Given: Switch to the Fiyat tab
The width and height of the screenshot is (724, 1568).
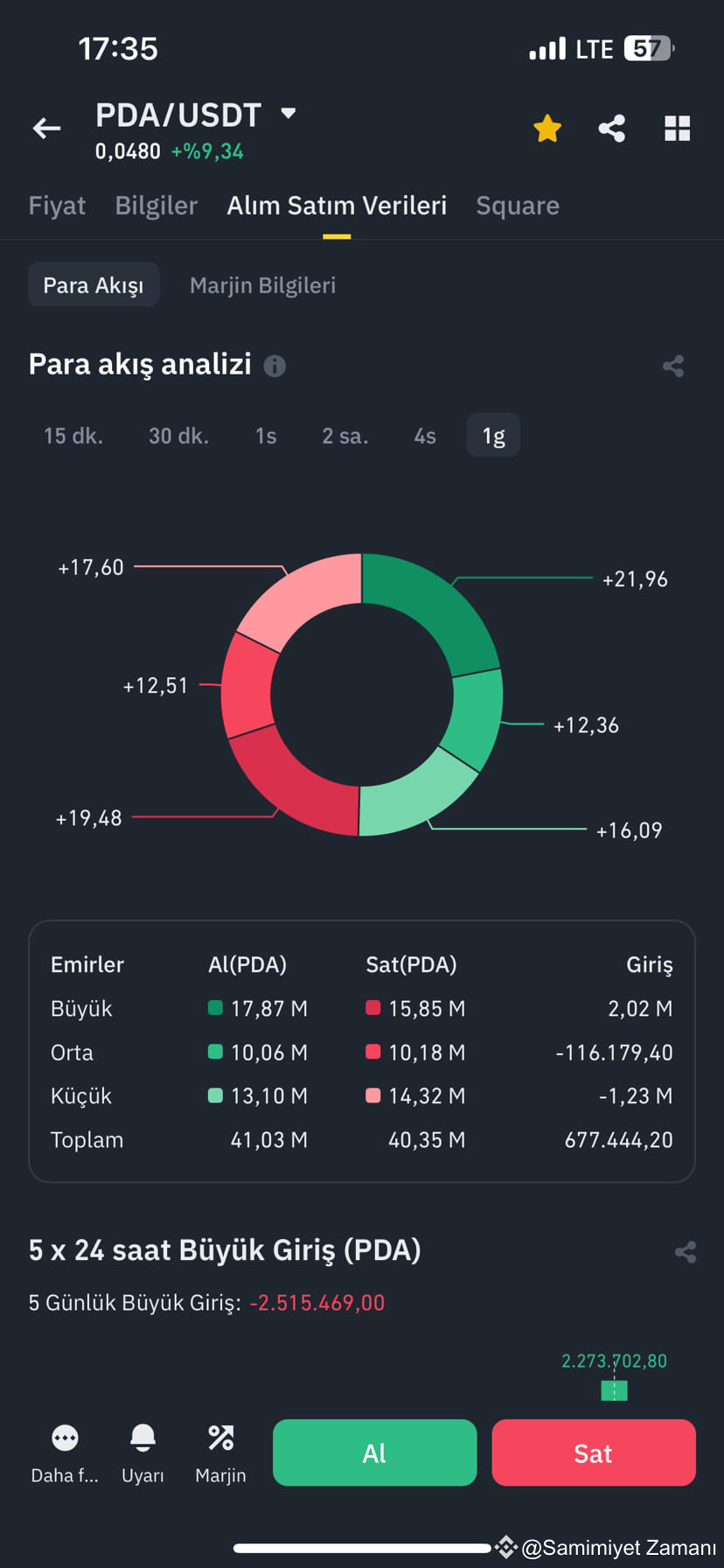Looking at the screenshot, I should pos(57,205).
